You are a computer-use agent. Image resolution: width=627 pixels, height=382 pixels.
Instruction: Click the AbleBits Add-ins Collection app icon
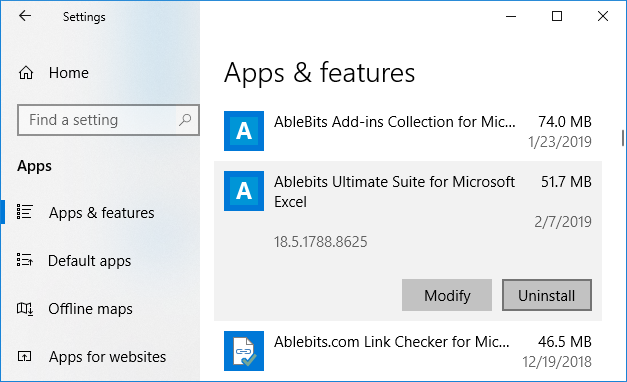coord(244,131)
